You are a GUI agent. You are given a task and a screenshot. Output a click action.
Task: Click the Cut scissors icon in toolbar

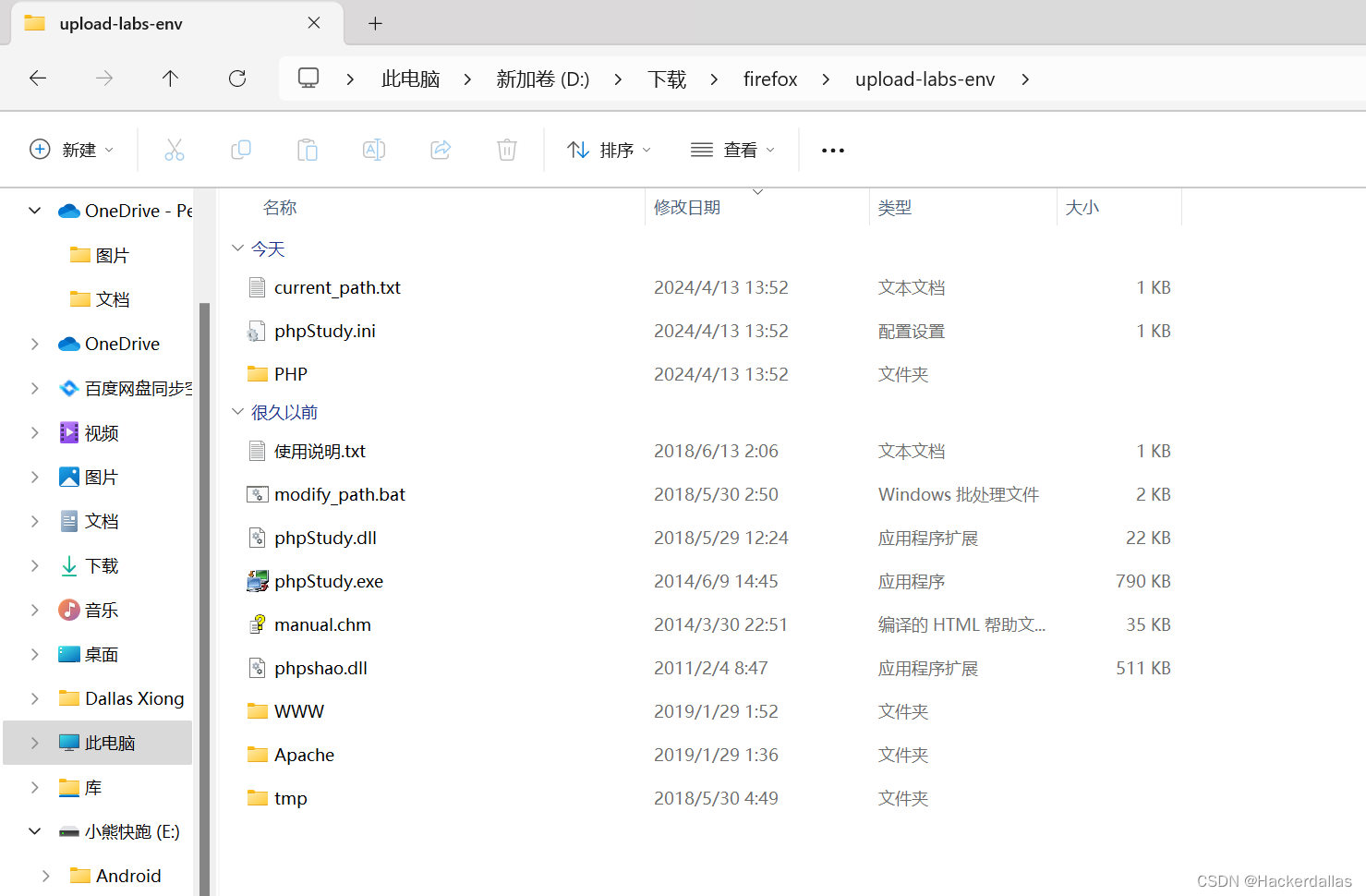tap(174, 150)
